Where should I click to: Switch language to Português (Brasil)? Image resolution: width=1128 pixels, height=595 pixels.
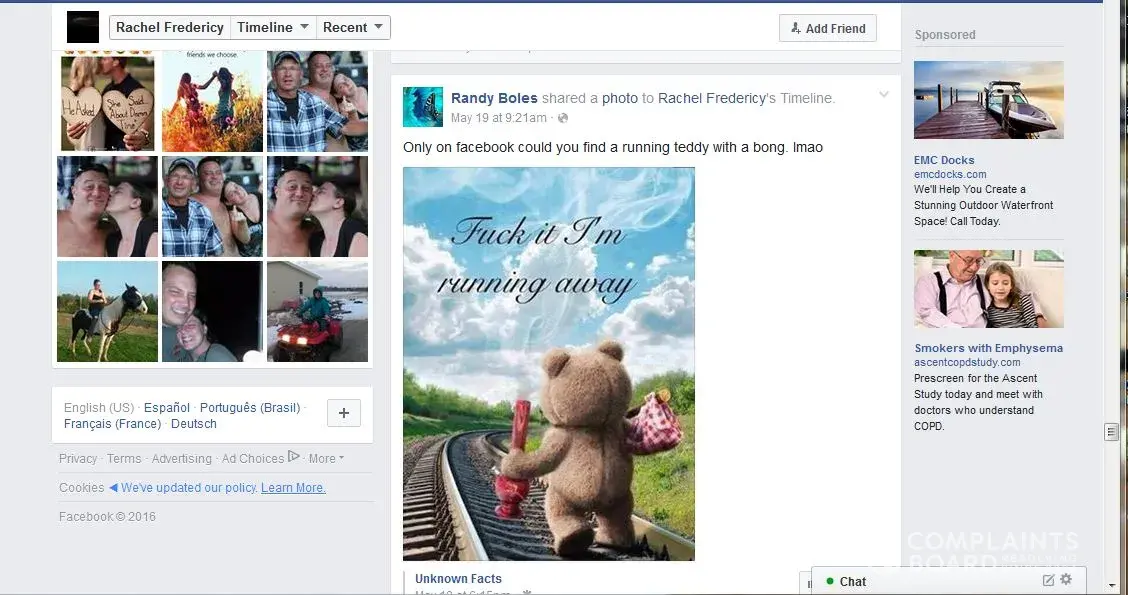pos(250,407)
